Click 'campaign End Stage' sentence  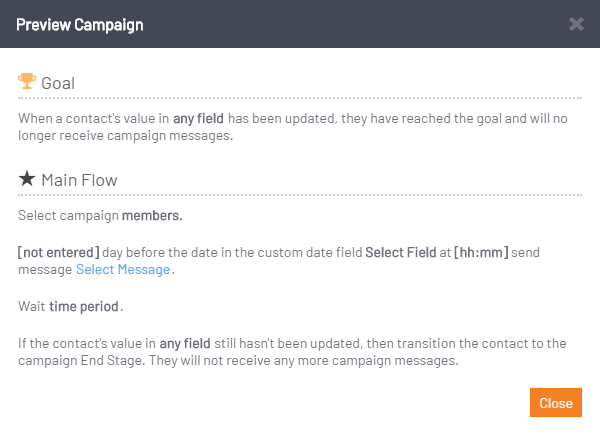(82, 360)
